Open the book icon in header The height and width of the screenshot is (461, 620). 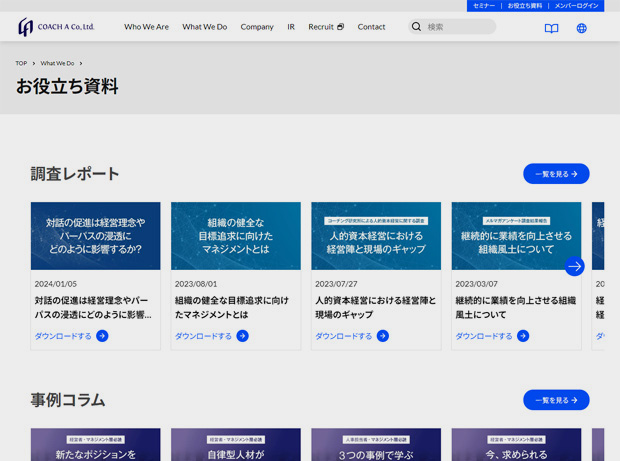(x=551, y=28)
